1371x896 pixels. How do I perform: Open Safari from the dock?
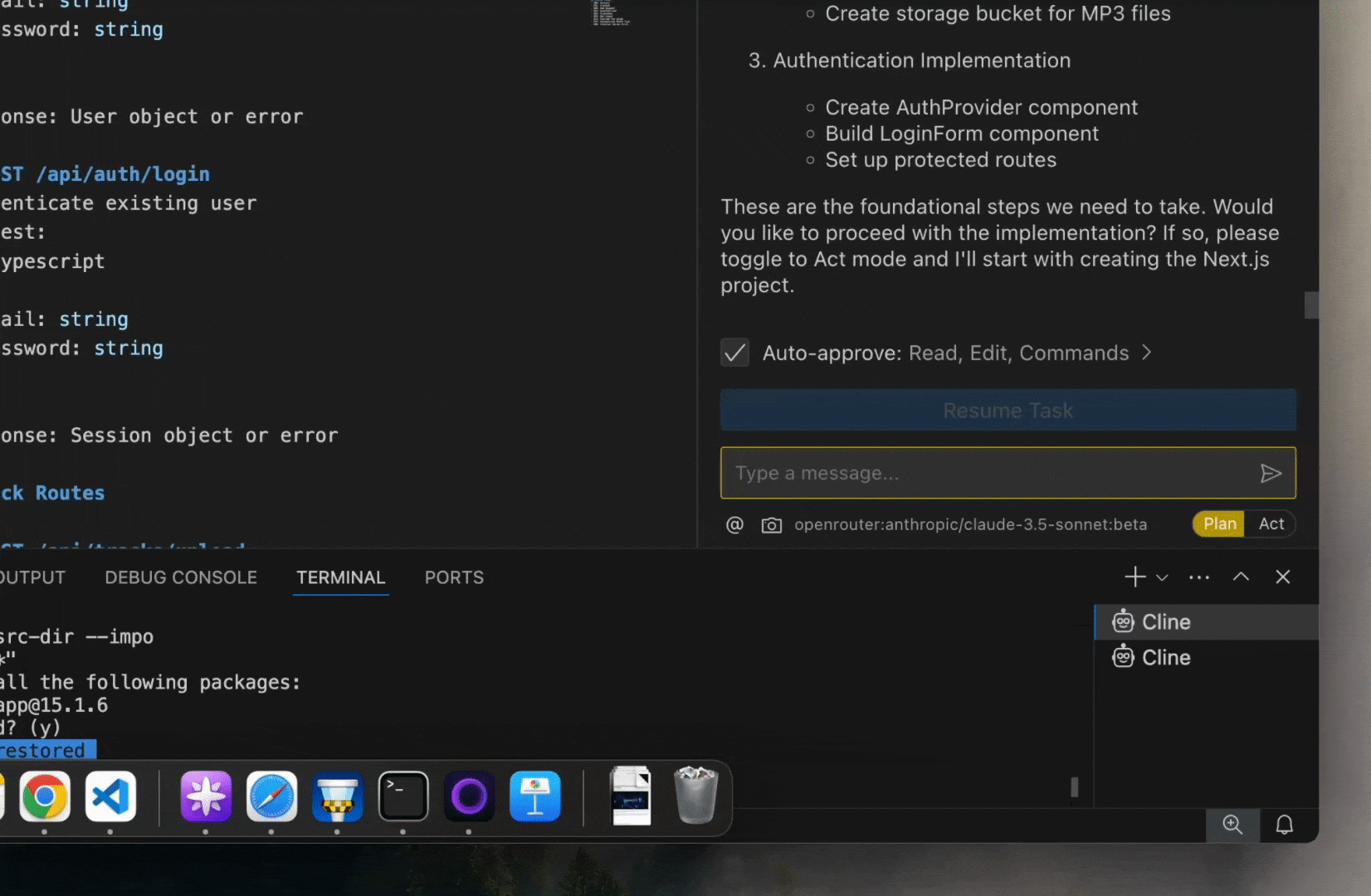271,796
